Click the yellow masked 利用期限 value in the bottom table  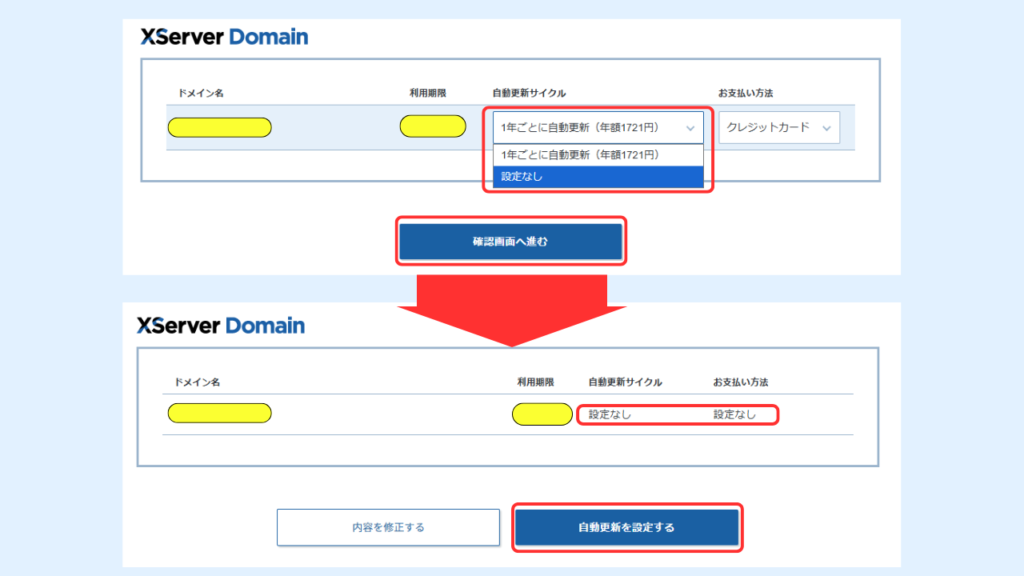(541, 413)
